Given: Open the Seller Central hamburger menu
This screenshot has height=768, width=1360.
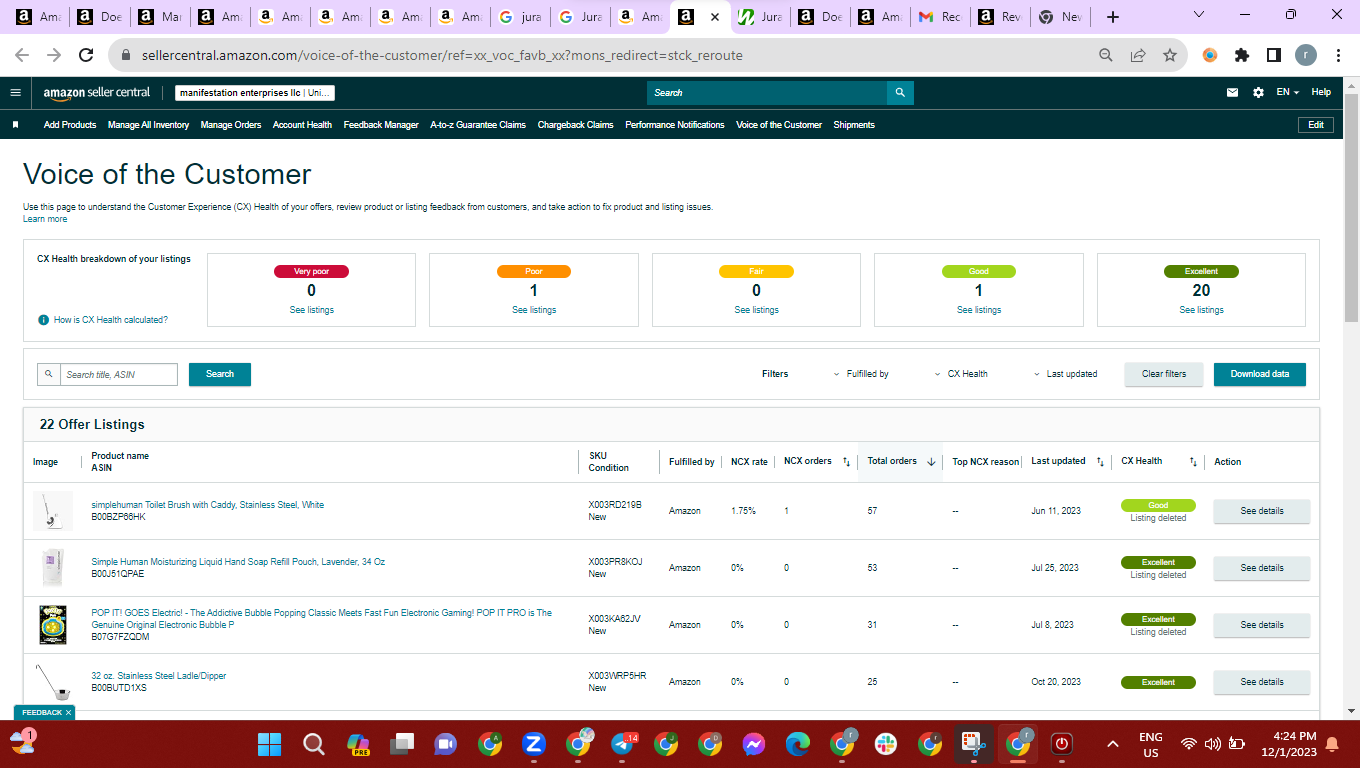Looking at the screenshot, I should tap(15, 92).
